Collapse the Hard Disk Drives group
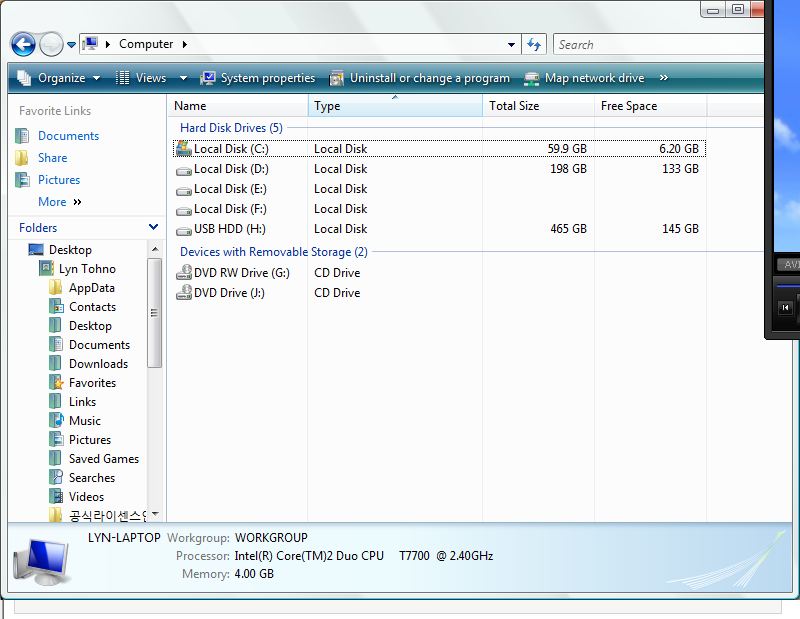 pyautogui.click(x=230, y=128)
